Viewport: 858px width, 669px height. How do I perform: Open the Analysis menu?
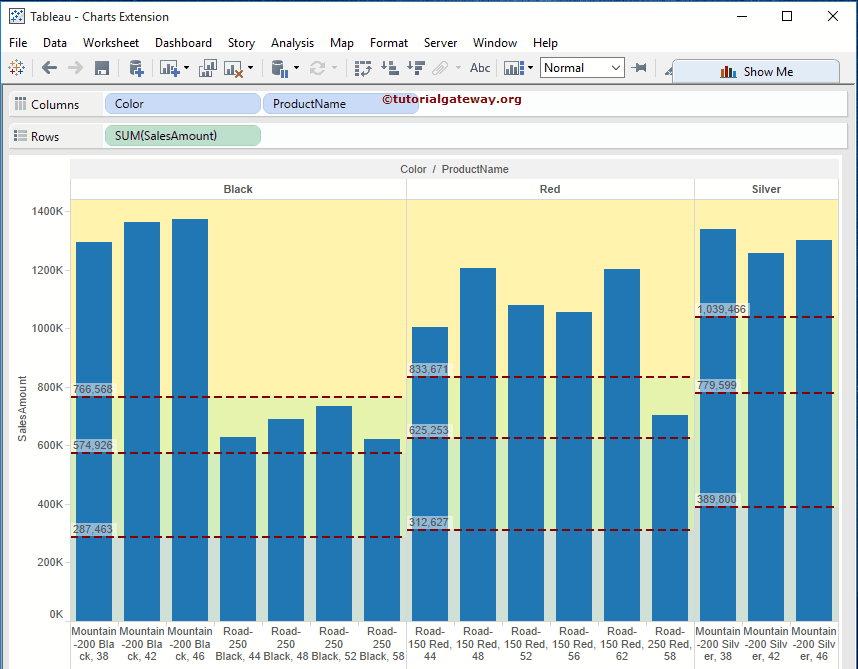pyautogui.click(x=292, y=43)
